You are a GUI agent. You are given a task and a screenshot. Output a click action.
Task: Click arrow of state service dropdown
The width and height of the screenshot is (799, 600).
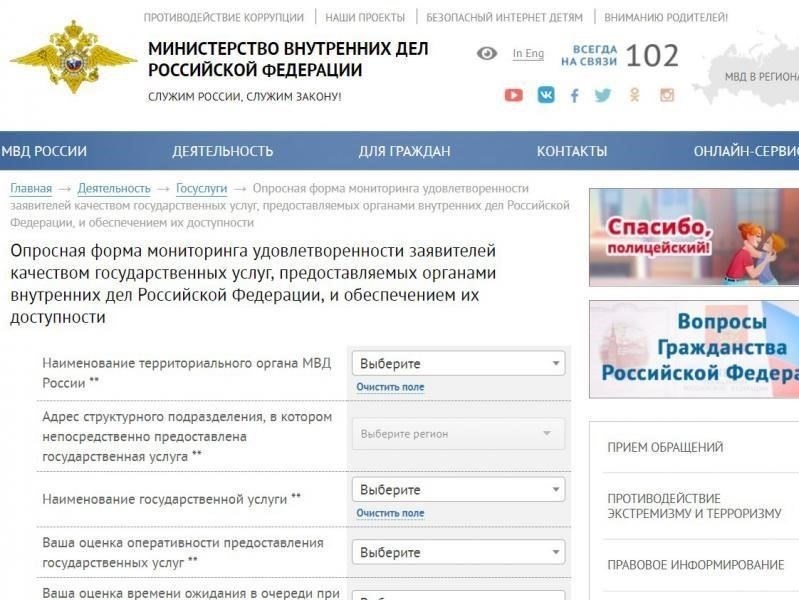556,489
